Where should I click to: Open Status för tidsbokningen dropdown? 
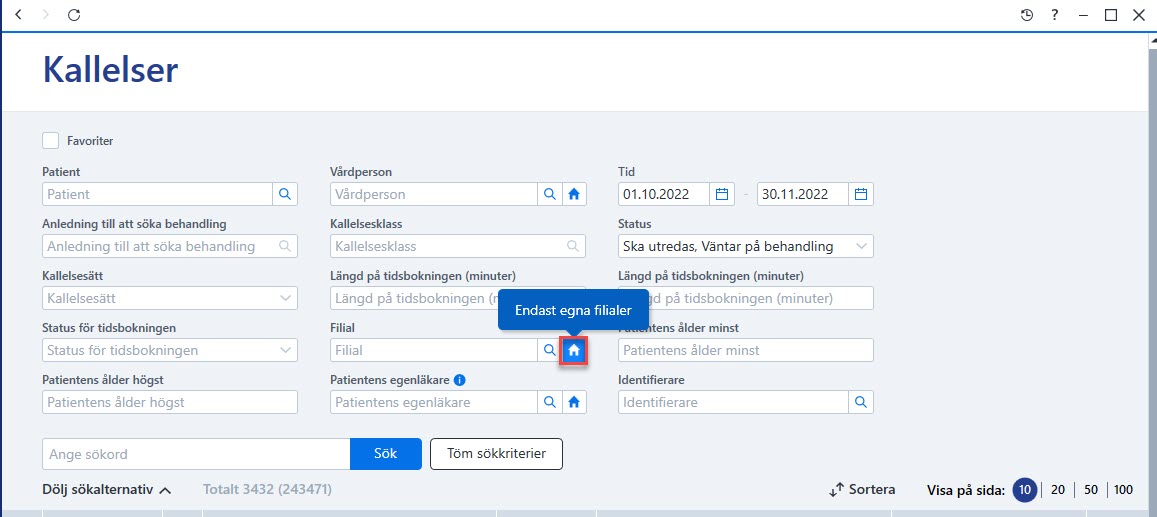[x=170, y=350]
